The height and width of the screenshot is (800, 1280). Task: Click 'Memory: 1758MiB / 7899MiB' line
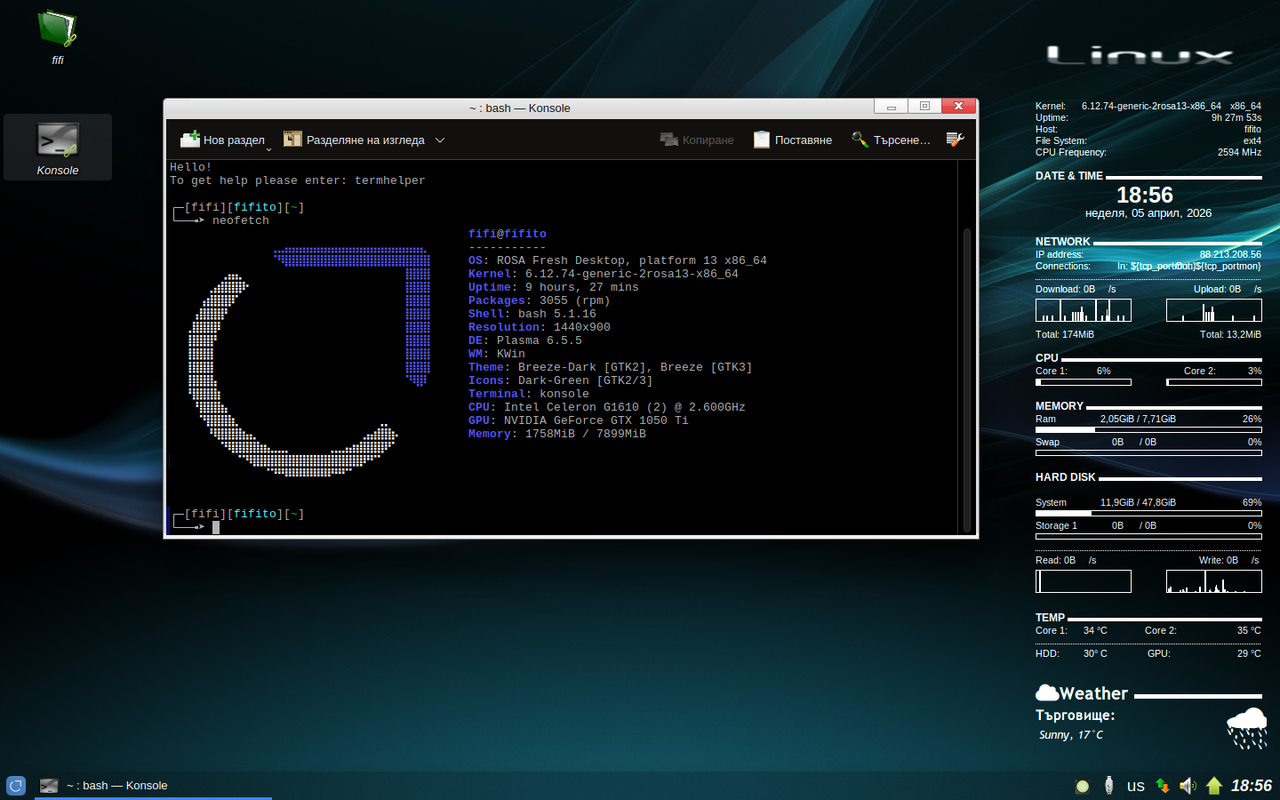tap(557, 434)
